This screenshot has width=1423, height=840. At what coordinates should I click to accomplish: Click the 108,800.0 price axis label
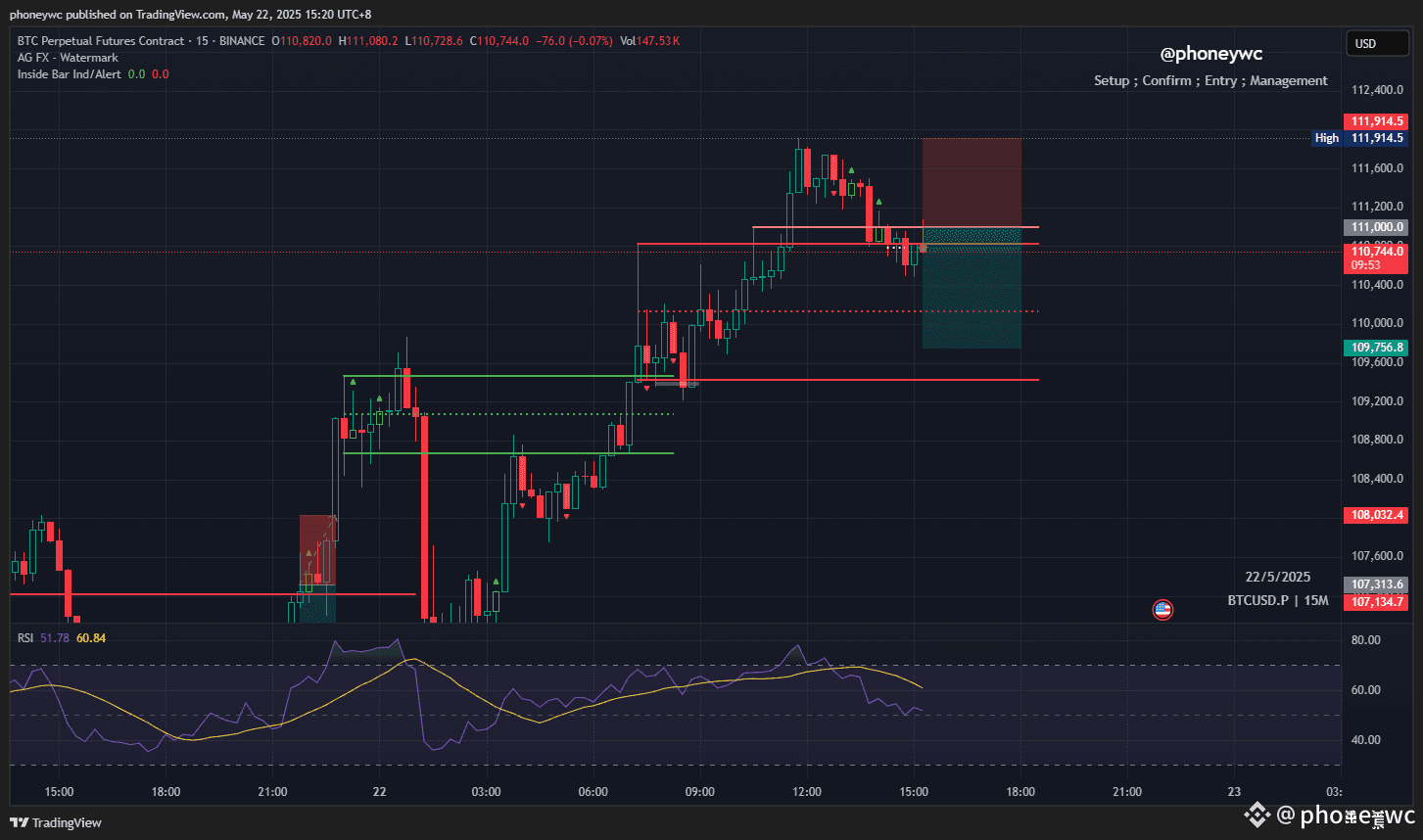pyautogui.click(x=1377, y=440)
